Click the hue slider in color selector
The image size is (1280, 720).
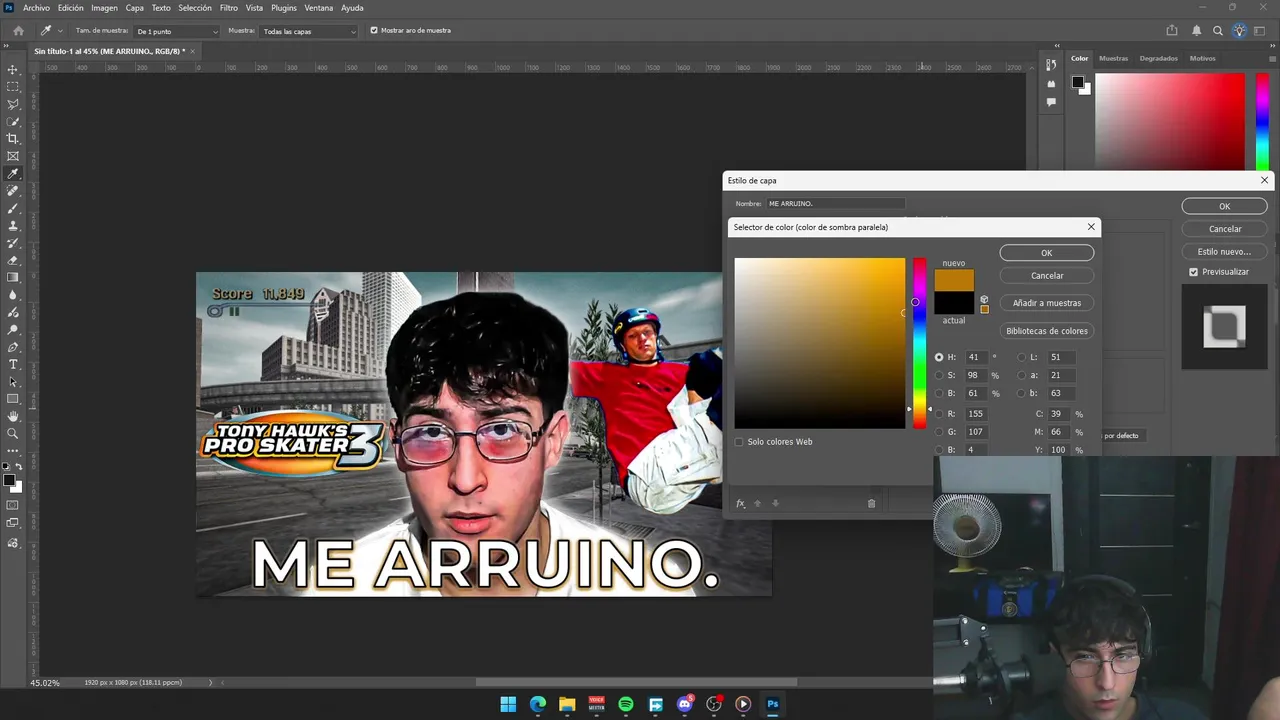[919, 343]
